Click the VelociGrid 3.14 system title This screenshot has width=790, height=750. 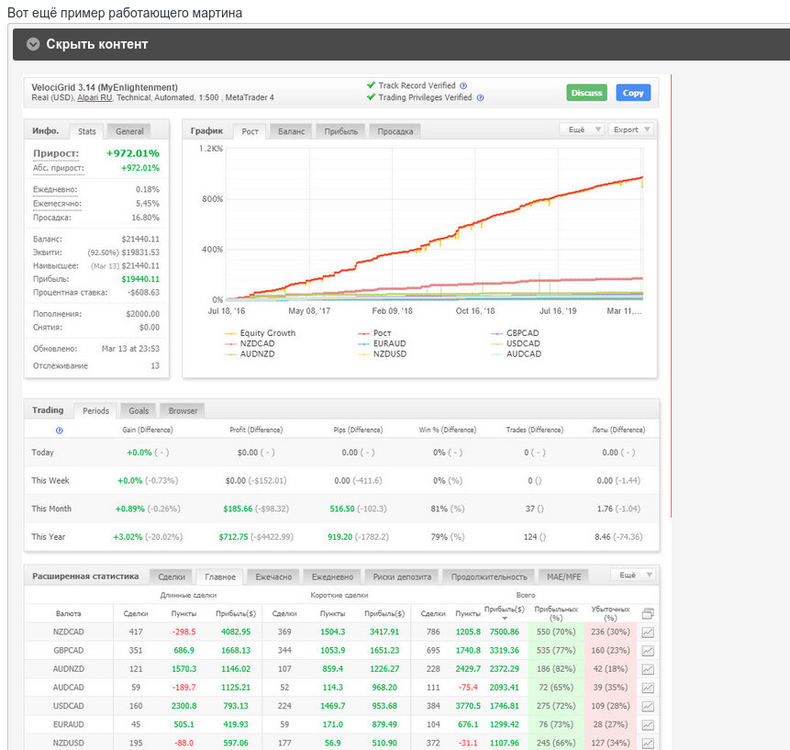104,88
